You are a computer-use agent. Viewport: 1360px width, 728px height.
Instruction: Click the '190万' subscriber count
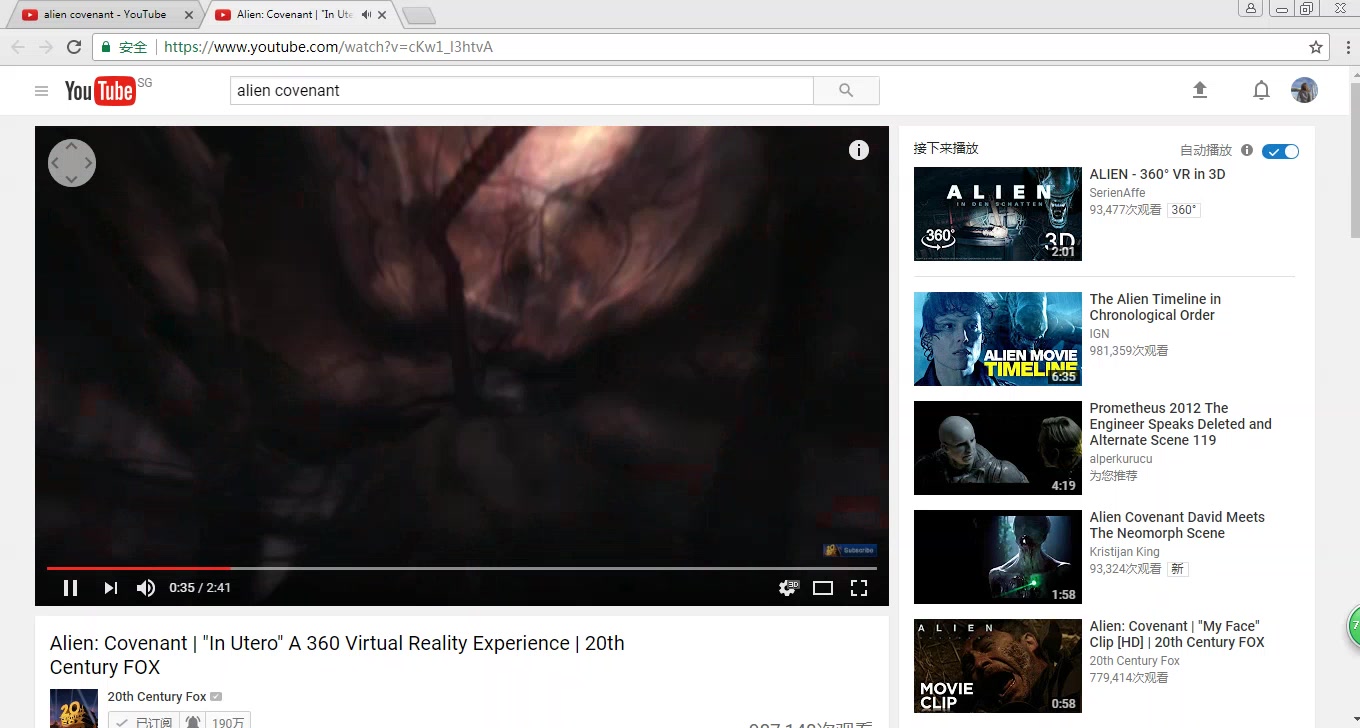point(228,722)
